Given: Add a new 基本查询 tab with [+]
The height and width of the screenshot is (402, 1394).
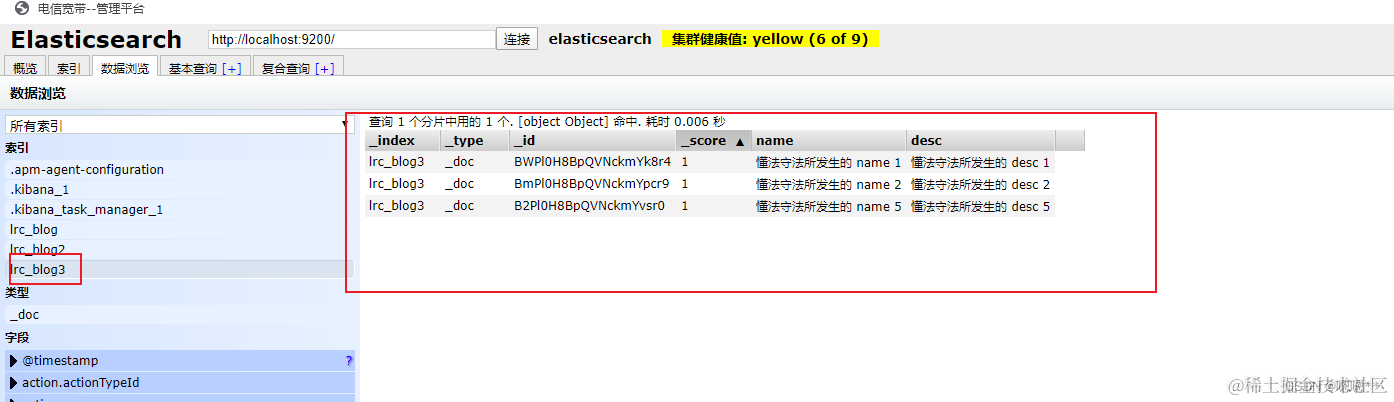Looking at the screenshot, I should tap(232, 68).
